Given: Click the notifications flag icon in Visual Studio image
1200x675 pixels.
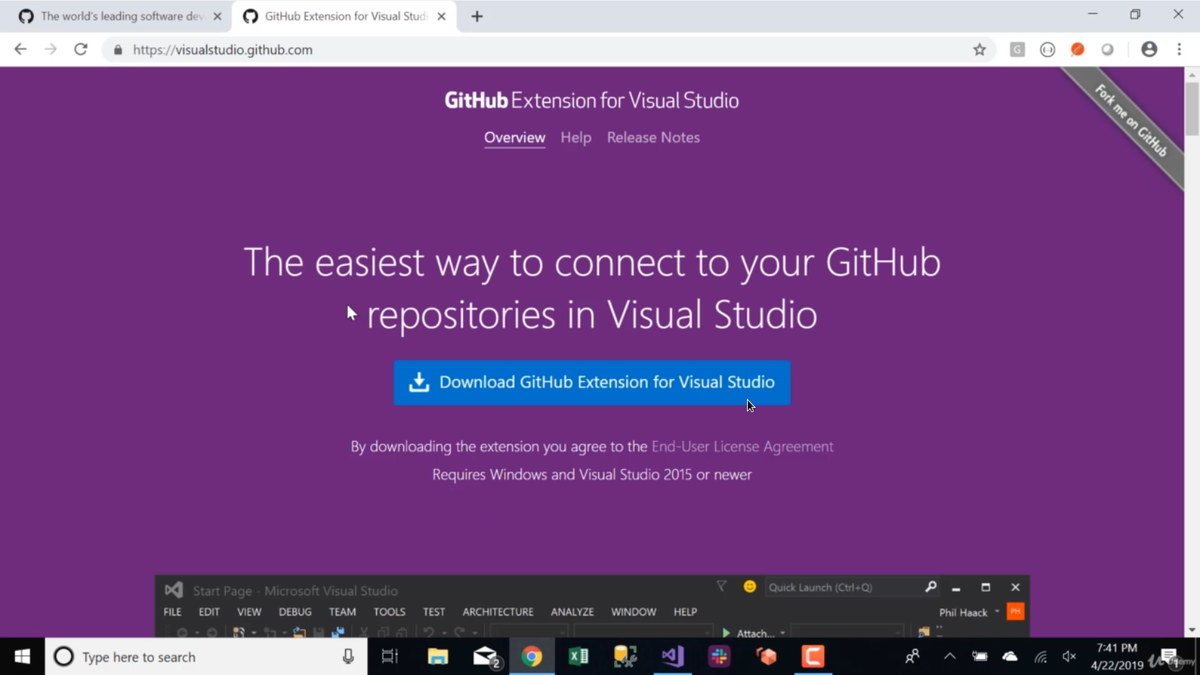Looking at the screenshot, I should click(721, 587).
